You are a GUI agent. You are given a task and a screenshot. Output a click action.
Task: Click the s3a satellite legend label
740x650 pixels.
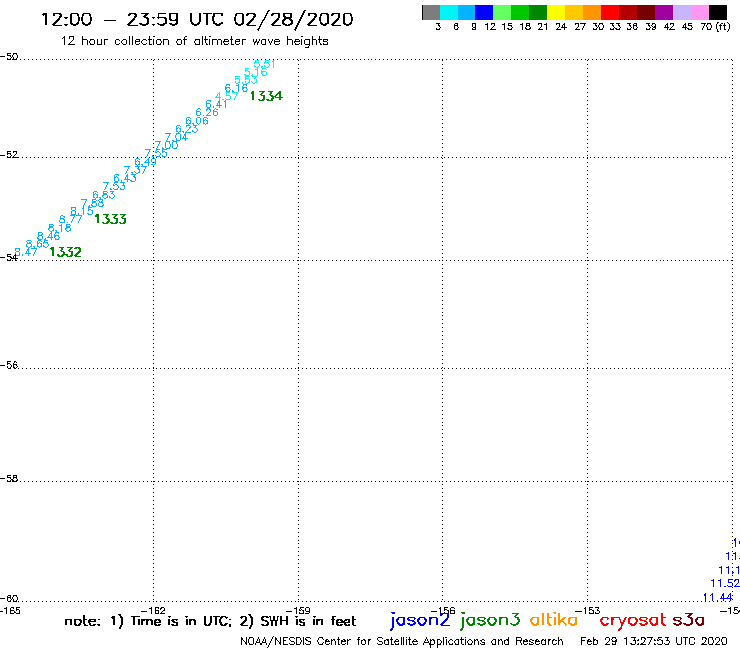[x=689, y=620]
